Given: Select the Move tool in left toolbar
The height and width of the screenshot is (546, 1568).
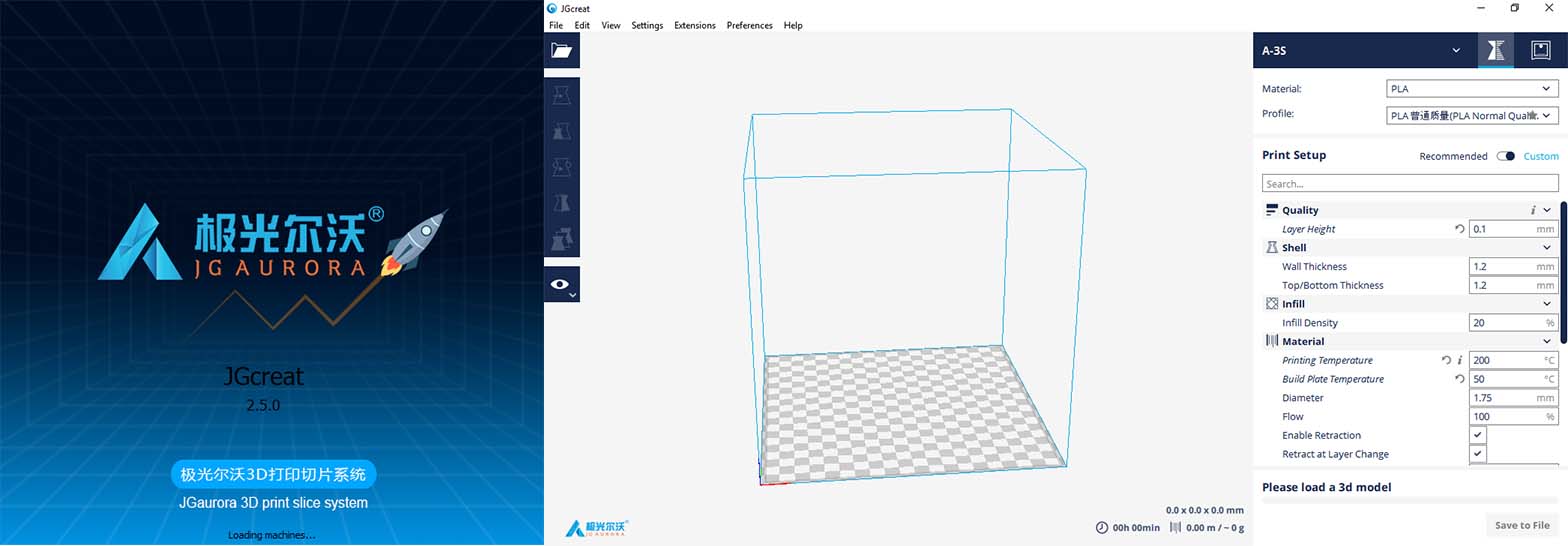Looking at the screenshot, I should click(562, 94).
